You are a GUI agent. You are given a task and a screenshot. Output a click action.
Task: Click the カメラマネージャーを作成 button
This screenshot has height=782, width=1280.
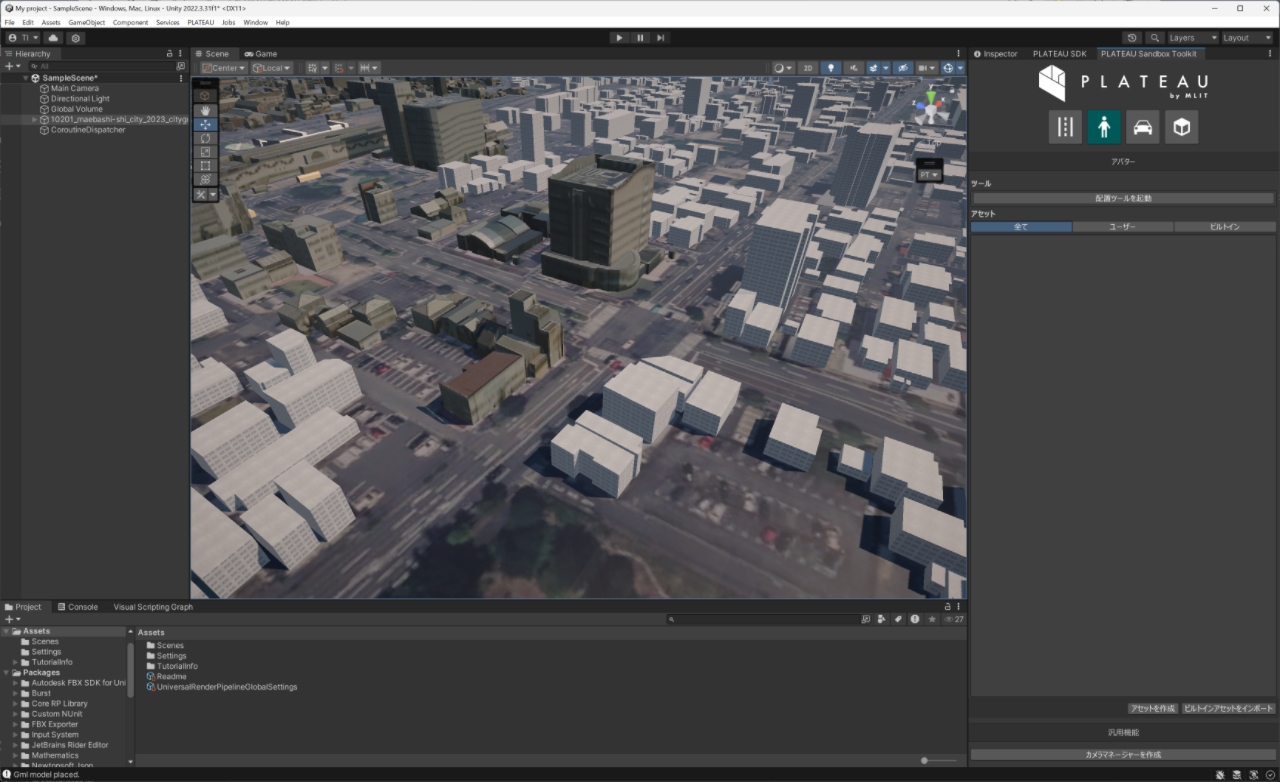point(1123,755)
